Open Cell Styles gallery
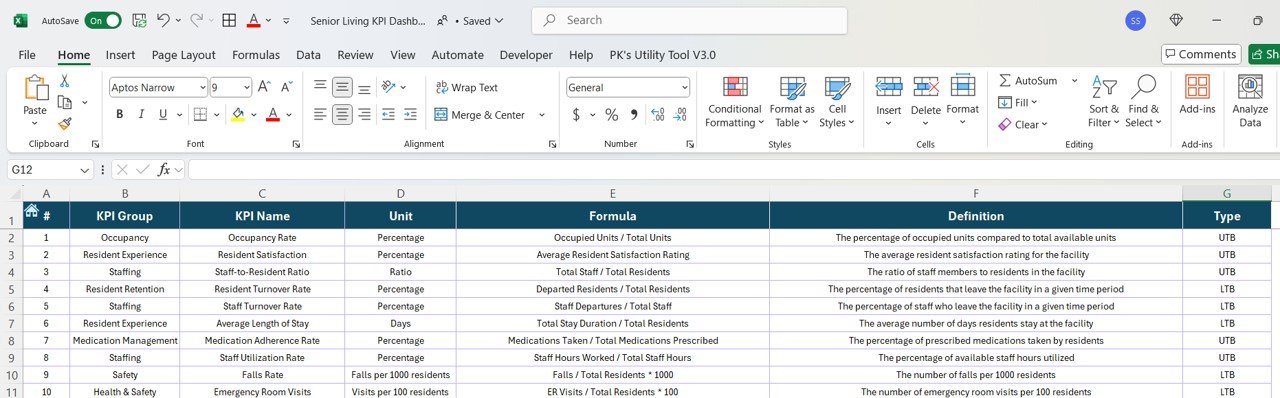The image size is (1280, 398). click(837, 102)
